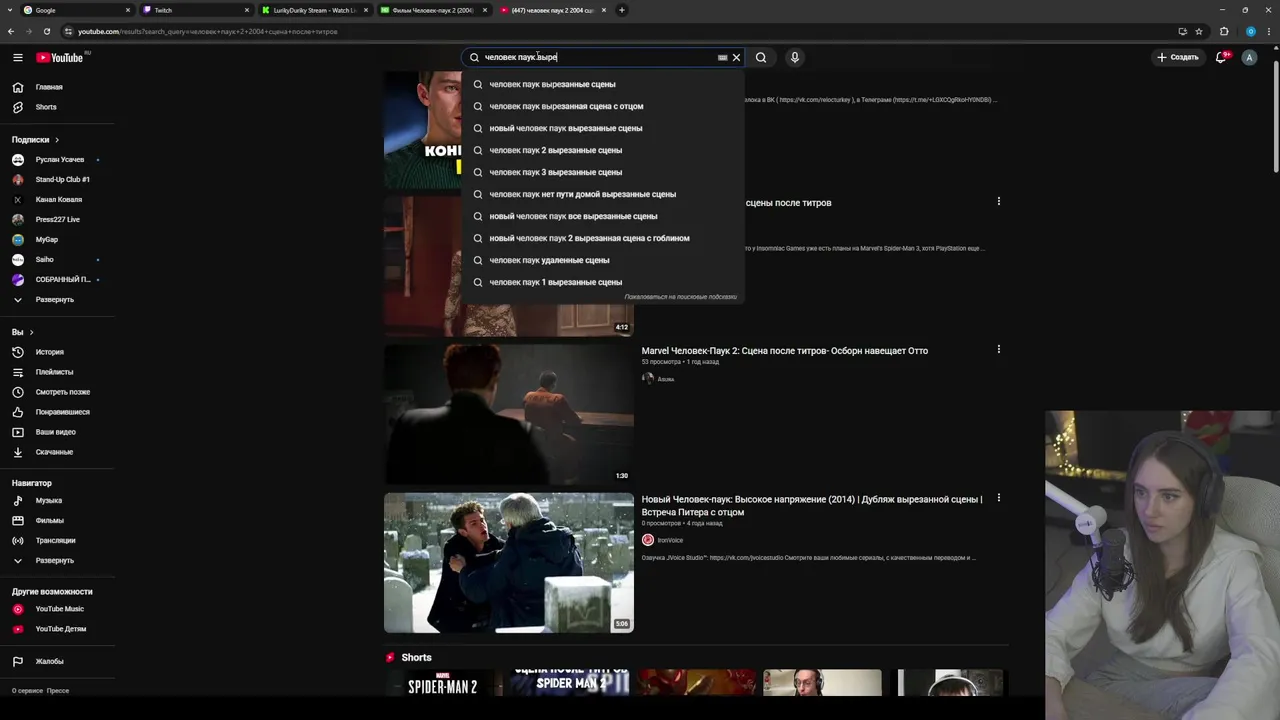Viewport: 1280px width, 720px height.
Task: Open Ваши видео
Action: tap(57, 432)
